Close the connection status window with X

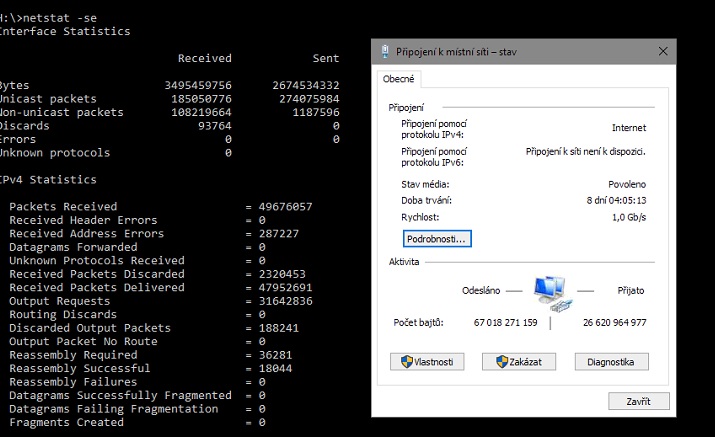(x=663, y=52)
